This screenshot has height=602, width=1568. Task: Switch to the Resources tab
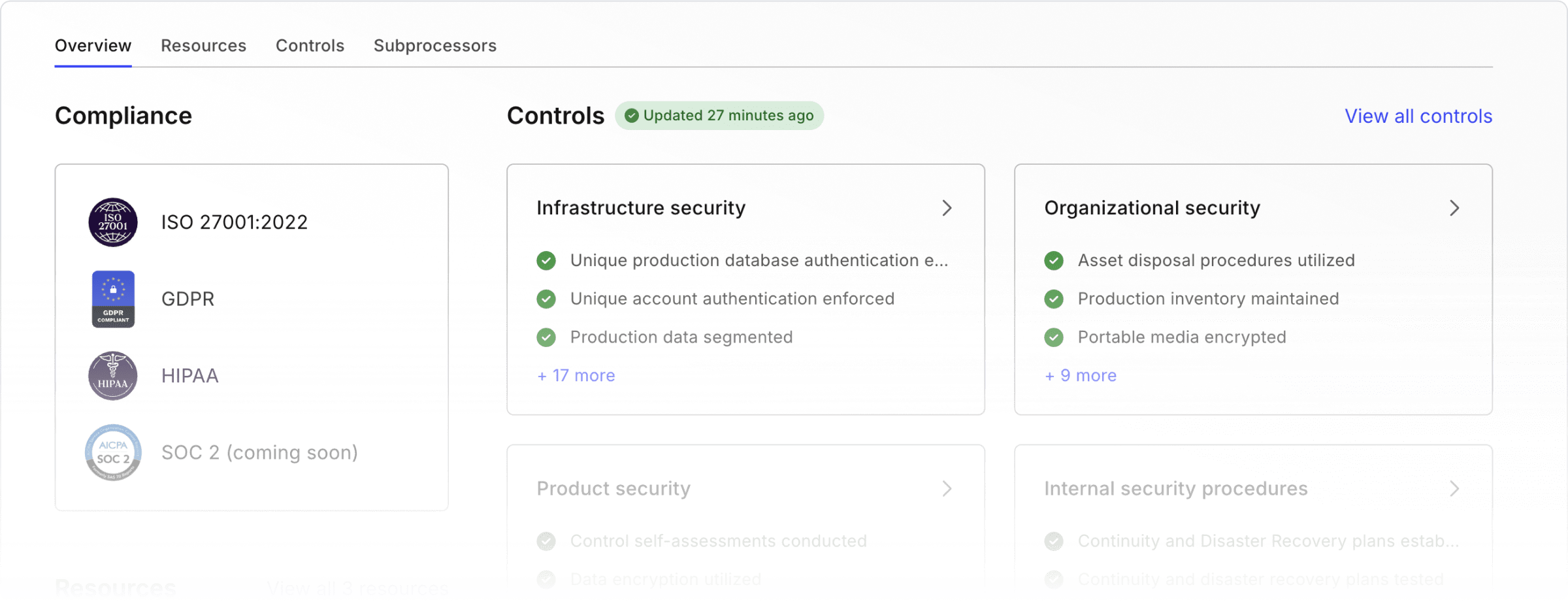pos(203,46)
